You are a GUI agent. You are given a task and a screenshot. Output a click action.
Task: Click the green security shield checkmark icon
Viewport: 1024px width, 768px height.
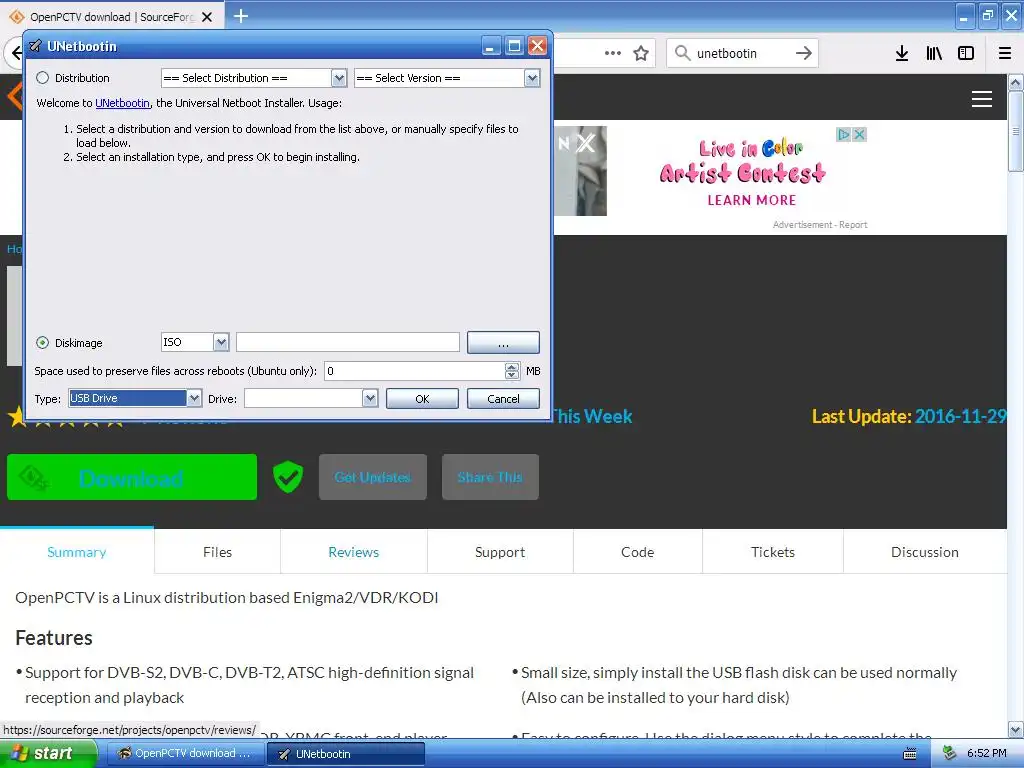click(287, 477)
